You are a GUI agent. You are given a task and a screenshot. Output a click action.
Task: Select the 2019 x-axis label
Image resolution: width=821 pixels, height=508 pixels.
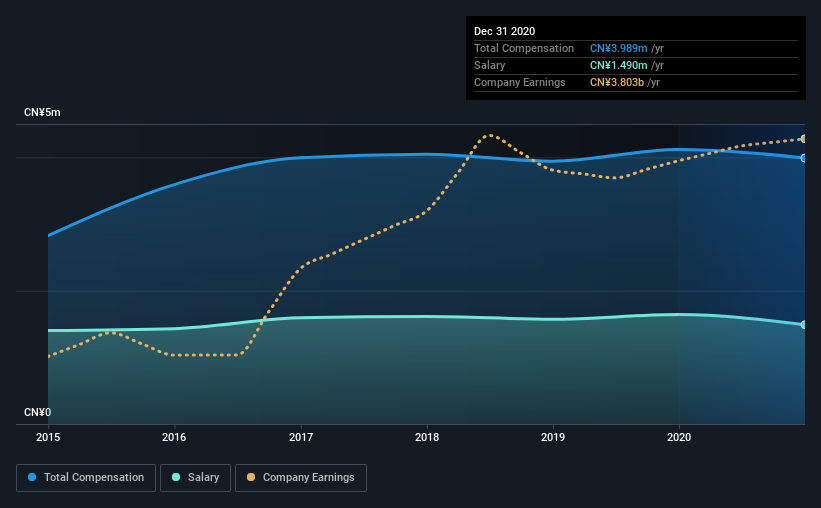[x=553, y=437]
